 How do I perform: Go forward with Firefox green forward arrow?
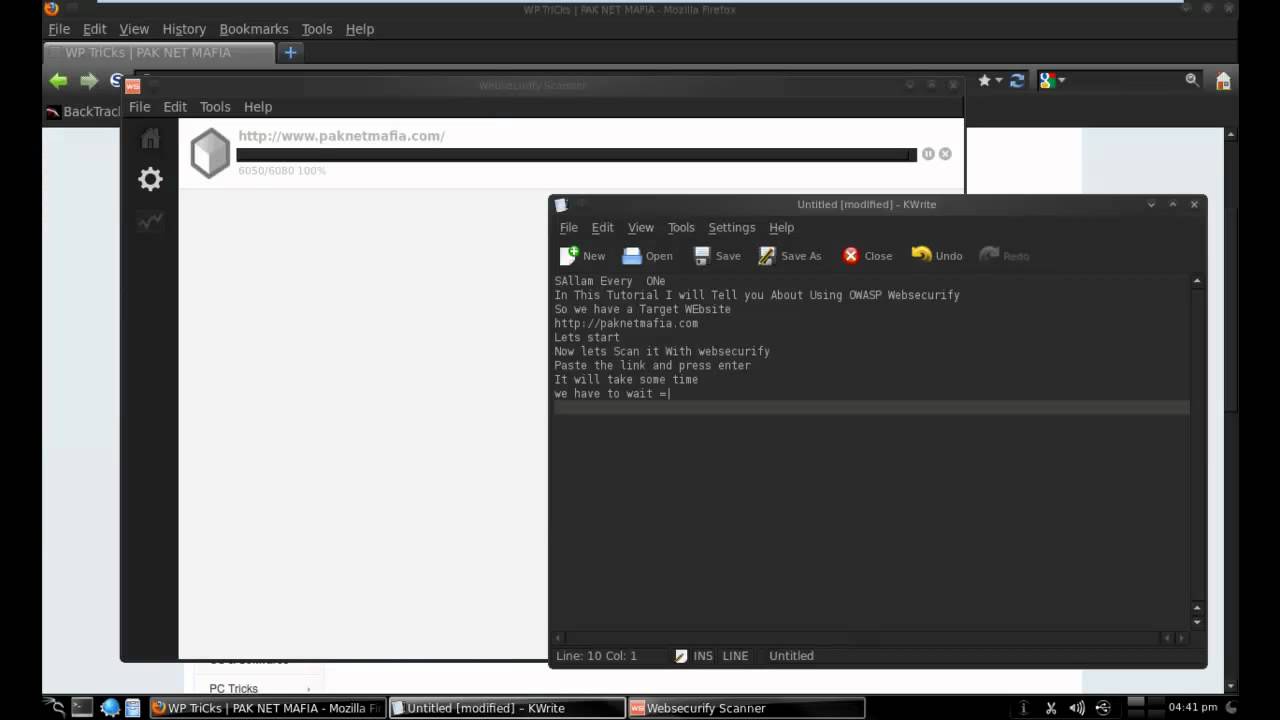pyautogui.click(x=89, y=81)
